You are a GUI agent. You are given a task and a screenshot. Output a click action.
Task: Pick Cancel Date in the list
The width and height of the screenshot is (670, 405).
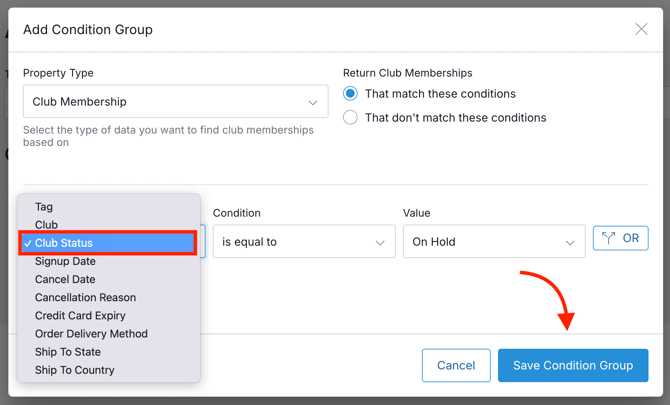[x=65, y=279]
